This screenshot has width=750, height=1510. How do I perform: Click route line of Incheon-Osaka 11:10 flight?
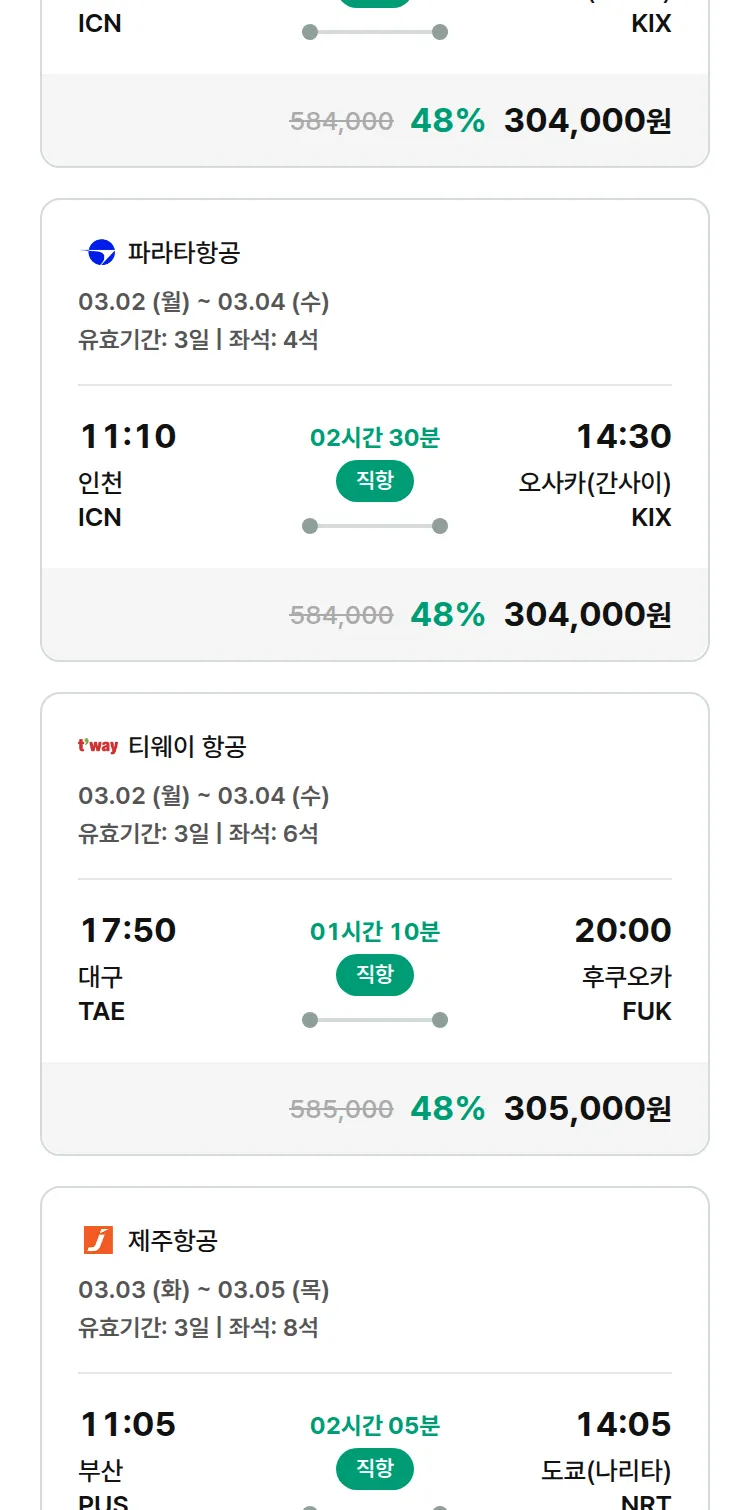374,526
